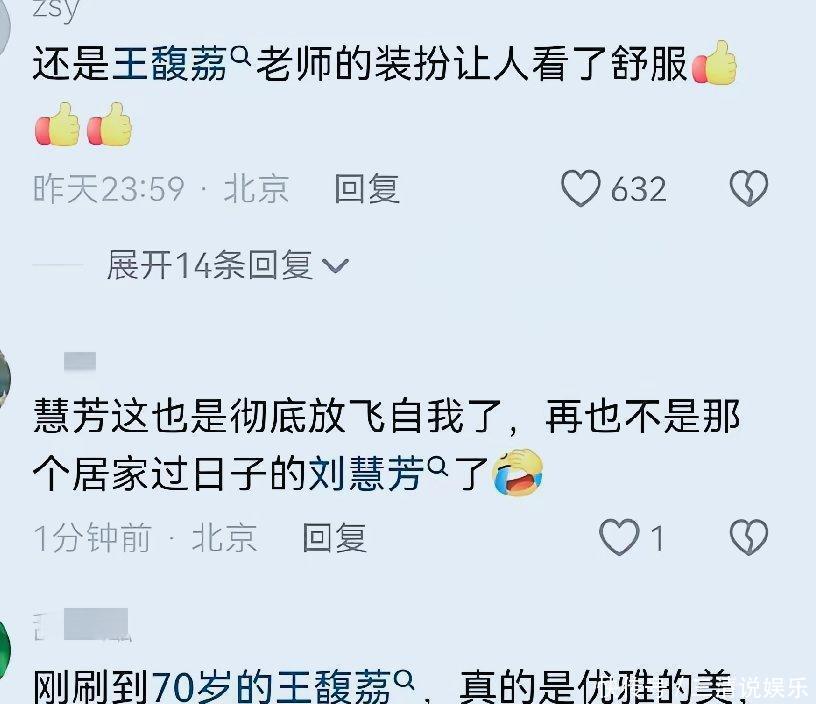Tap the crying-laughing emoji in 慧芳 comment
This screenshot has width=816, height=704.
coord(518,472)
